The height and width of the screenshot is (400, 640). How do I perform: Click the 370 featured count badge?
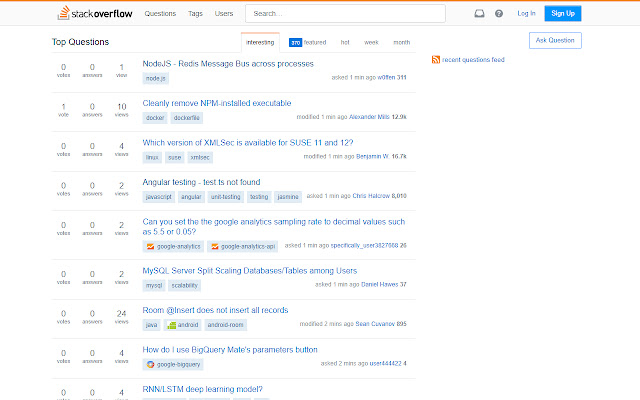click(296, 42)
